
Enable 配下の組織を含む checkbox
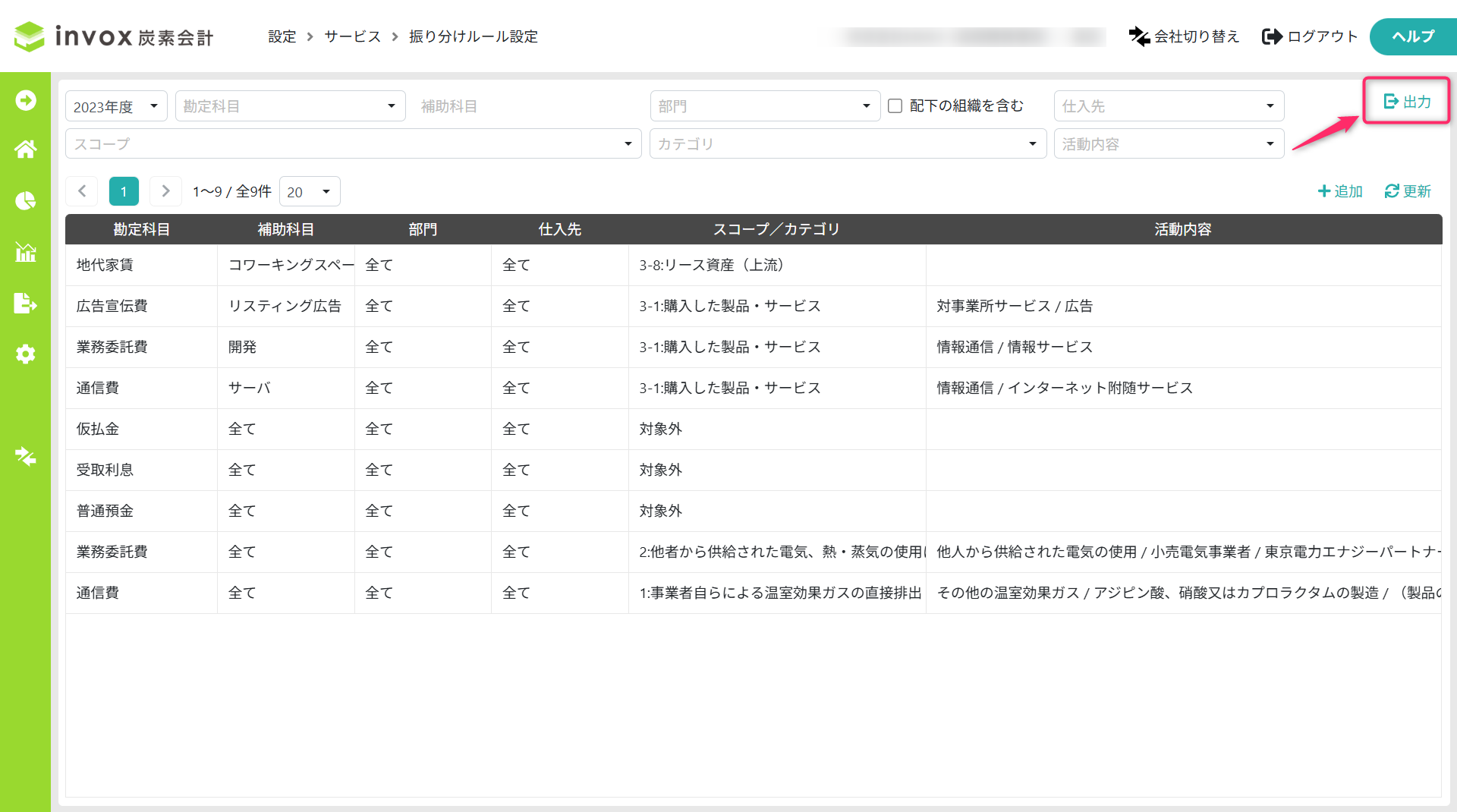[x=895, y=106]
